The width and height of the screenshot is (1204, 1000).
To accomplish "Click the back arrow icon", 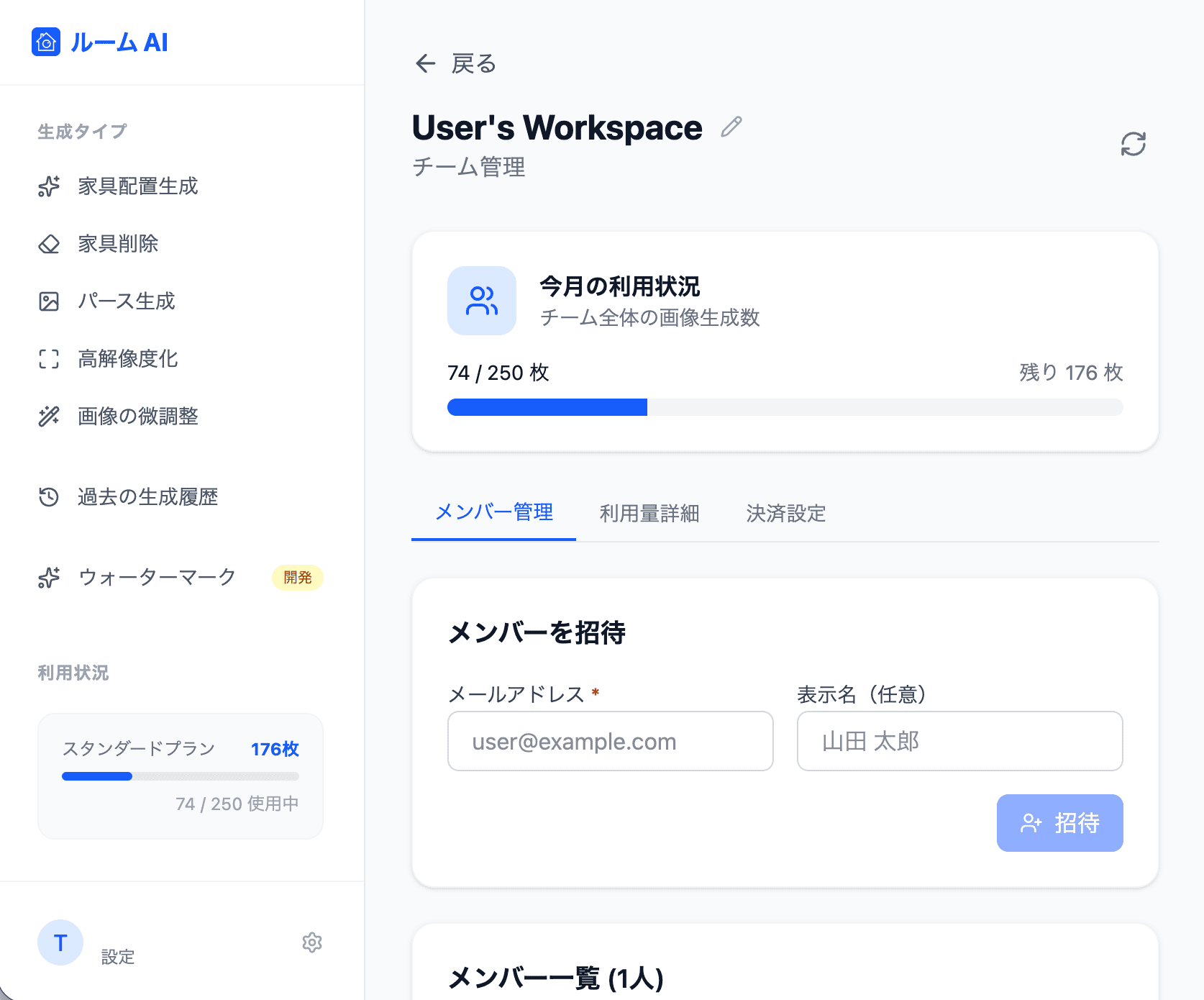I will tap(426, 64).
